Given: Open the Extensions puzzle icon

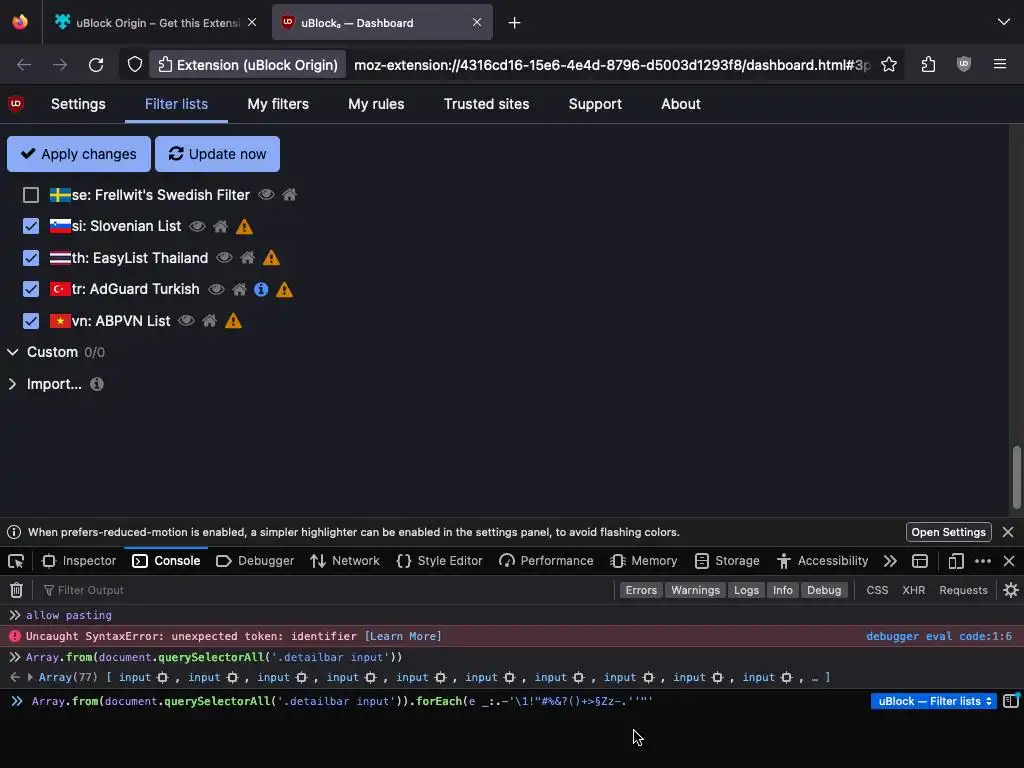Looking at the screenshot, I should click(928, 65).
